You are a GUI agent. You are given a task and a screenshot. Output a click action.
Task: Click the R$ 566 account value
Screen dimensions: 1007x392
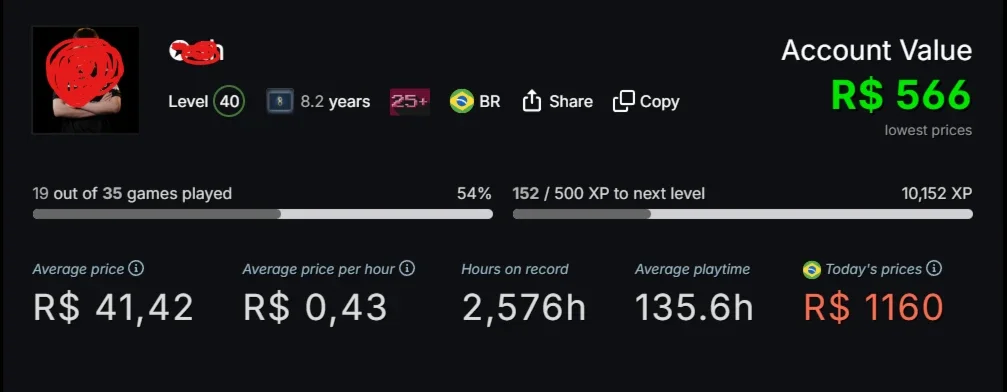tap(901, 95)
